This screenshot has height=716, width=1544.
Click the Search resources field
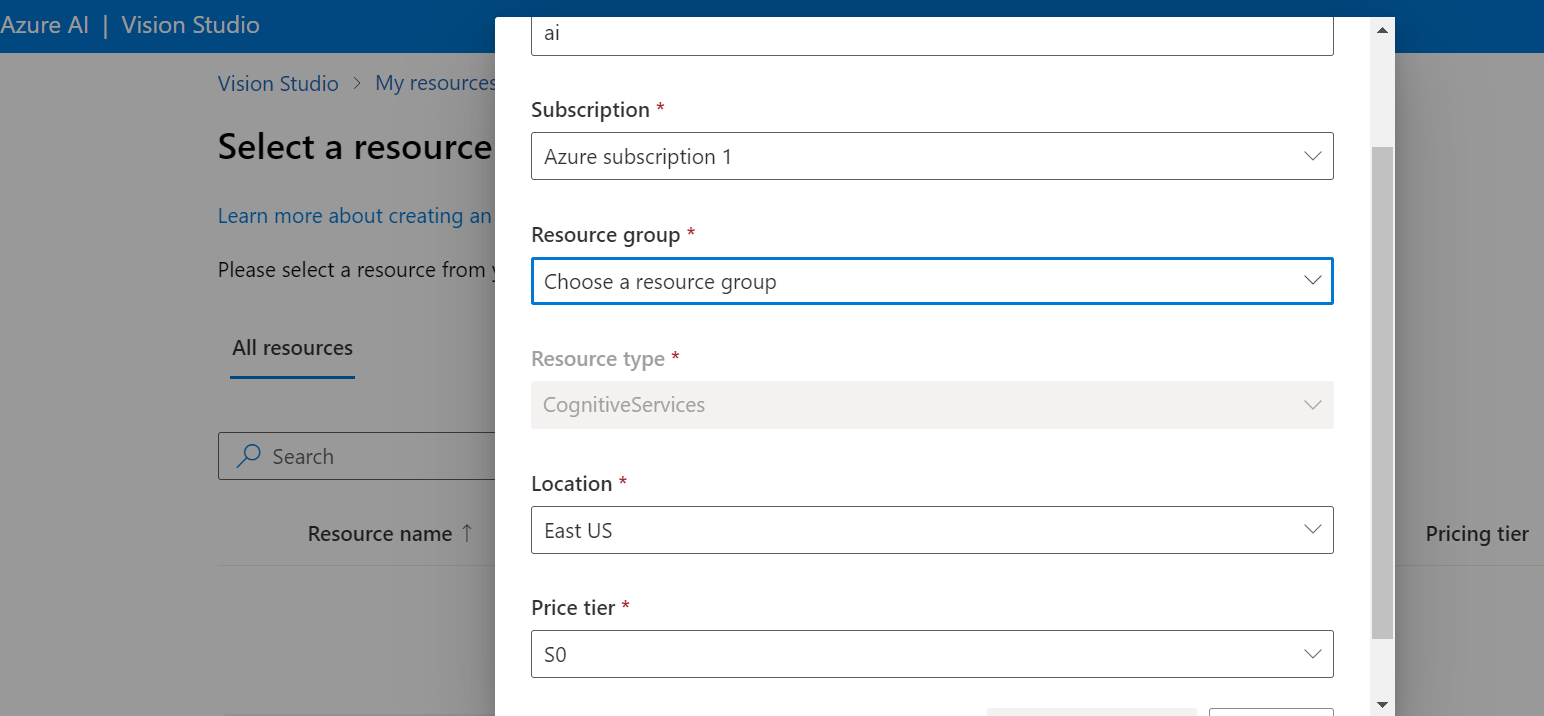point(357,456)
